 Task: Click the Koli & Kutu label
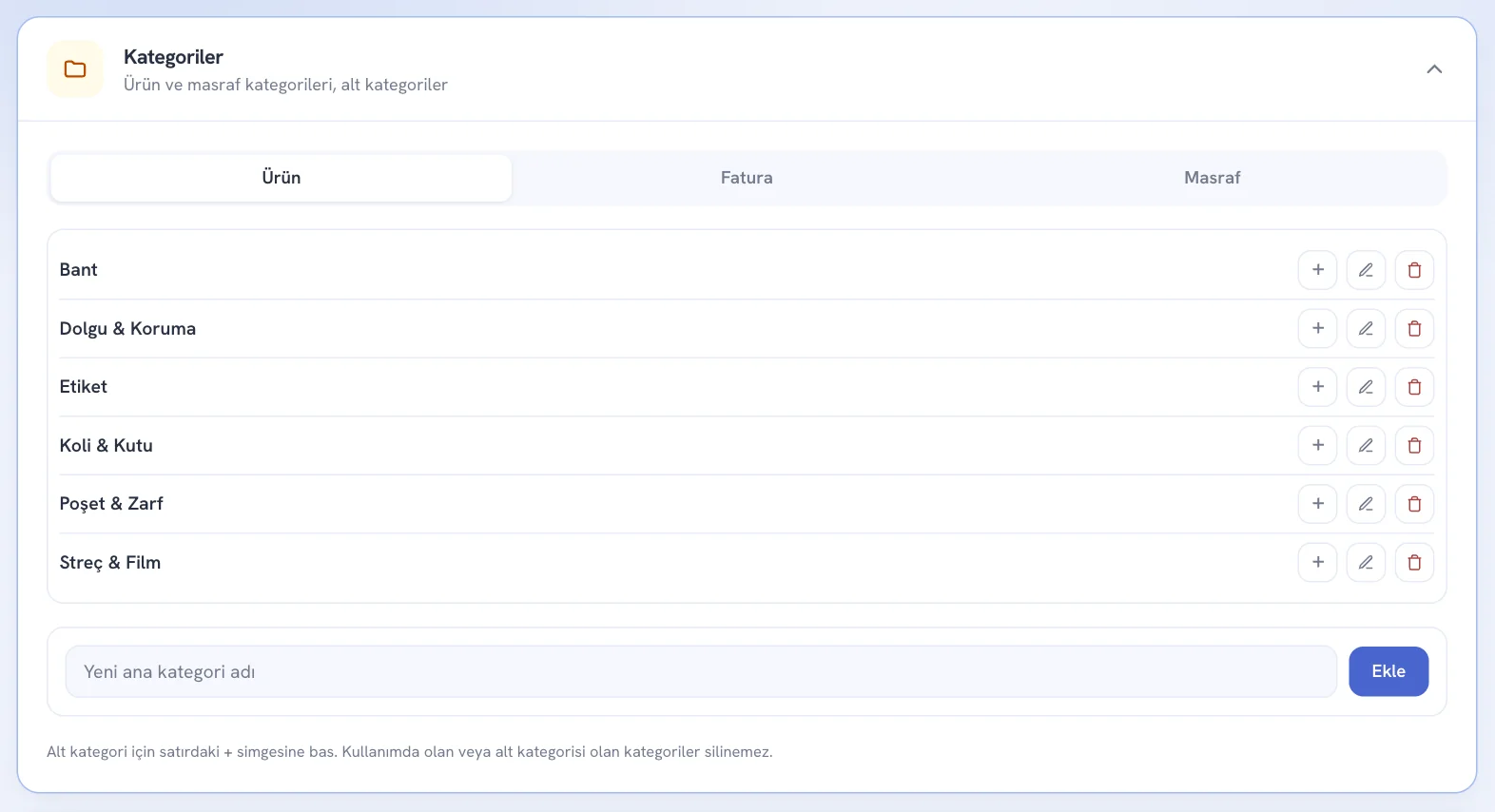pos(106,446)
